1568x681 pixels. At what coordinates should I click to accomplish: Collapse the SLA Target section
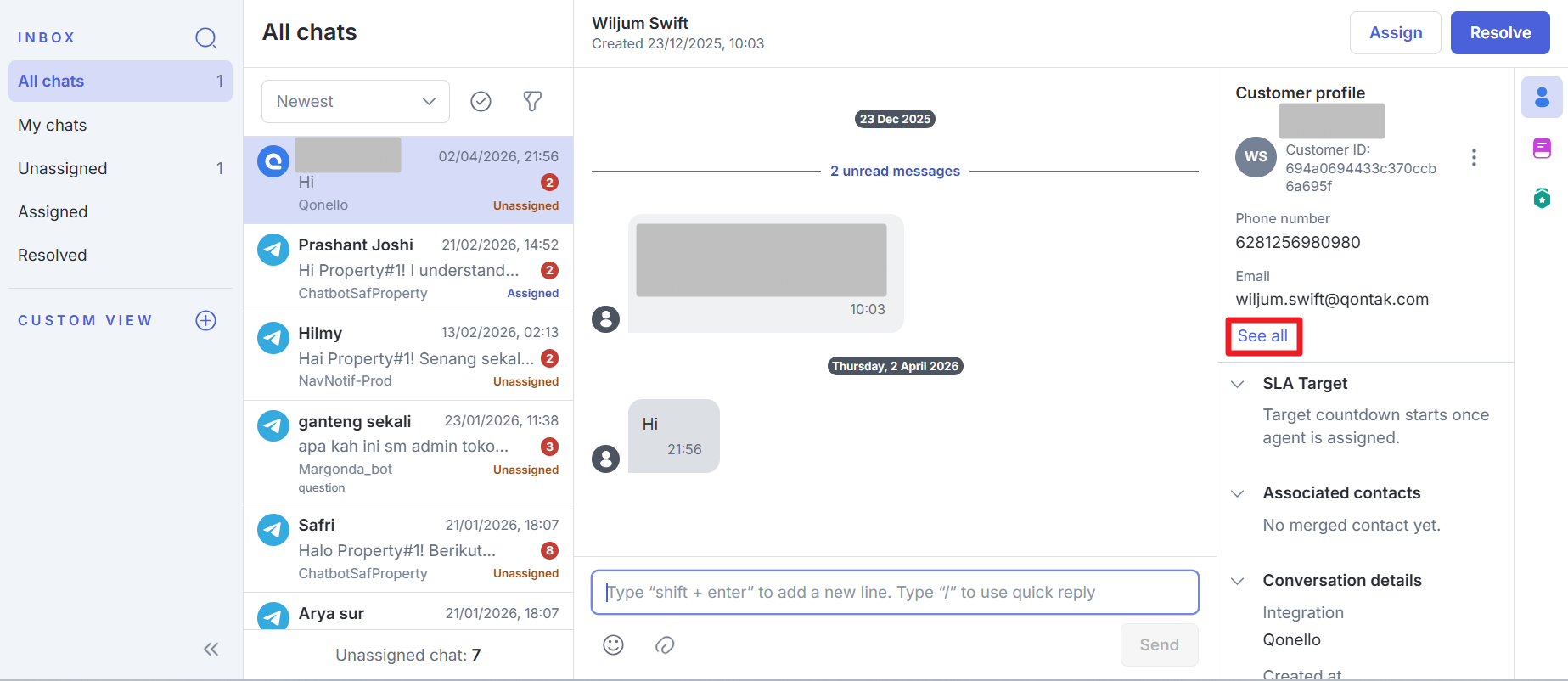[1238, 384]
